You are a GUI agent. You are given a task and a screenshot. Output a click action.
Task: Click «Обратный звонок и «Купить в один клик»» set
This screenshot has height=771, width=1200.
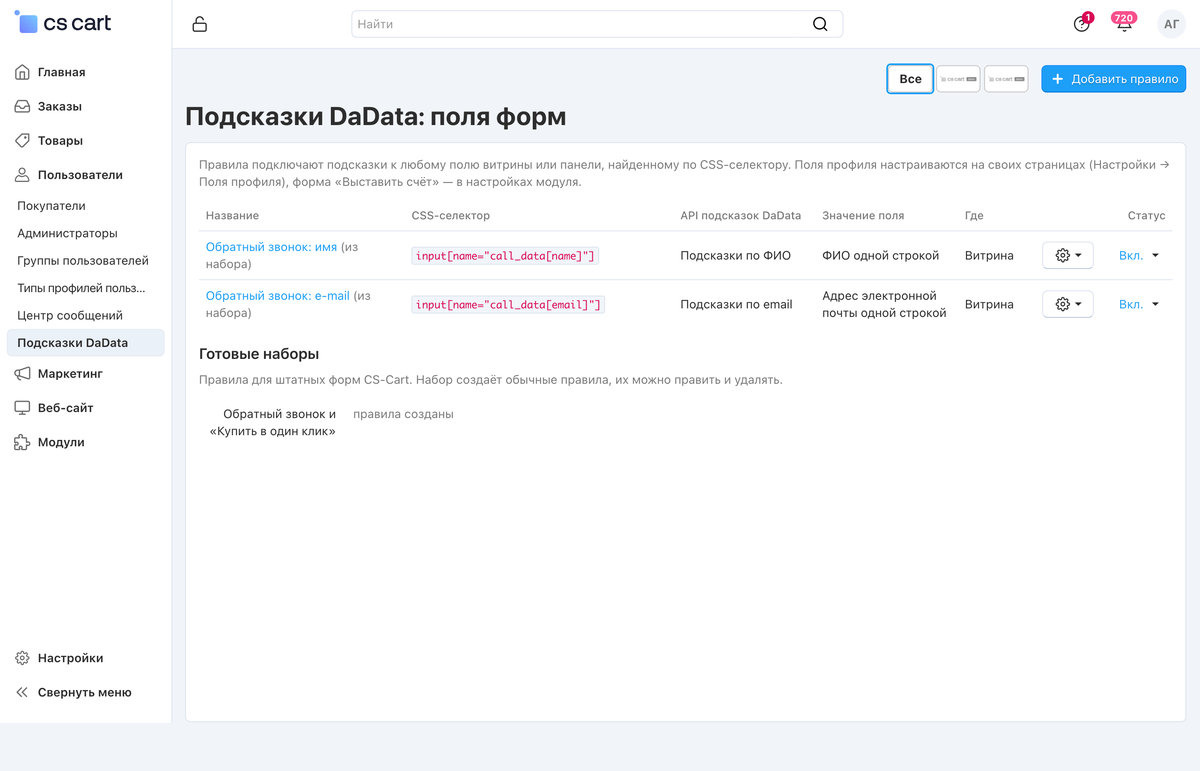272,423
